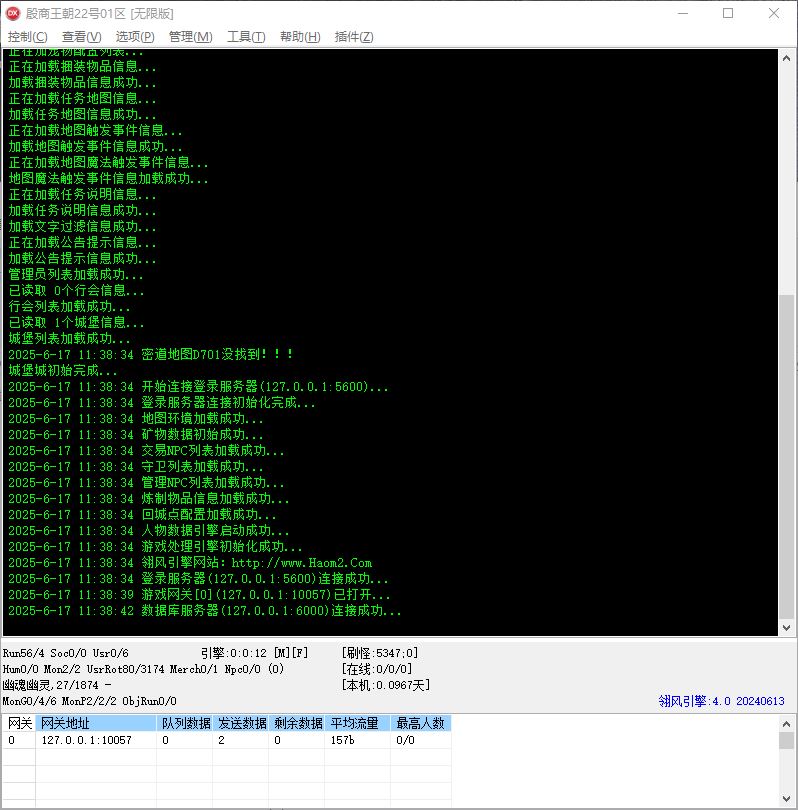
Task: Click the 平均流量 column header
Action: click(357, 723)
